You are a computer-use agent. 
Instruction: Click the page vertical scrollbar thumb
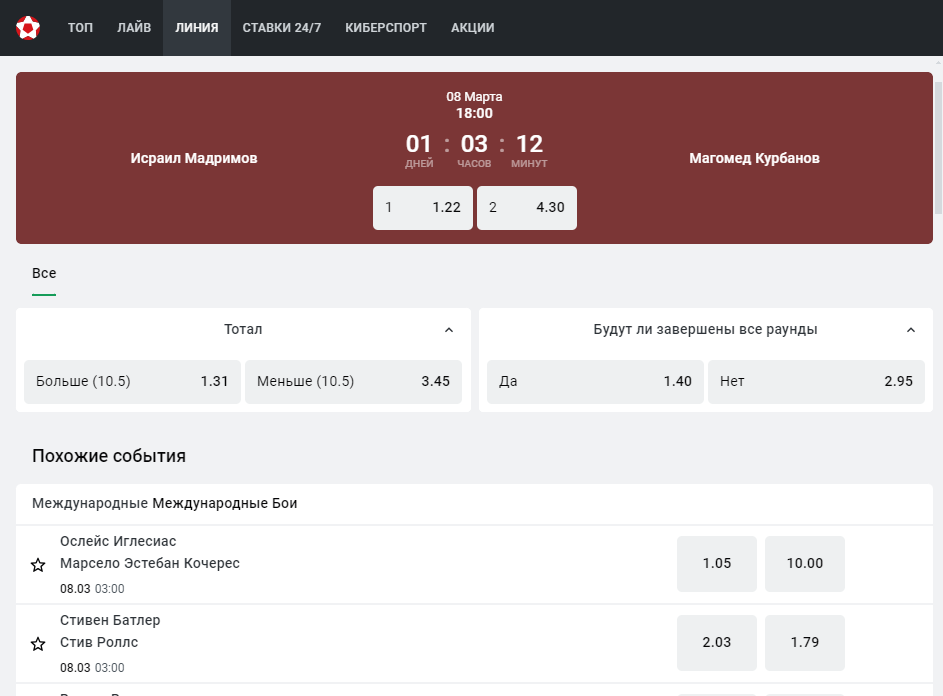point(938,147)
